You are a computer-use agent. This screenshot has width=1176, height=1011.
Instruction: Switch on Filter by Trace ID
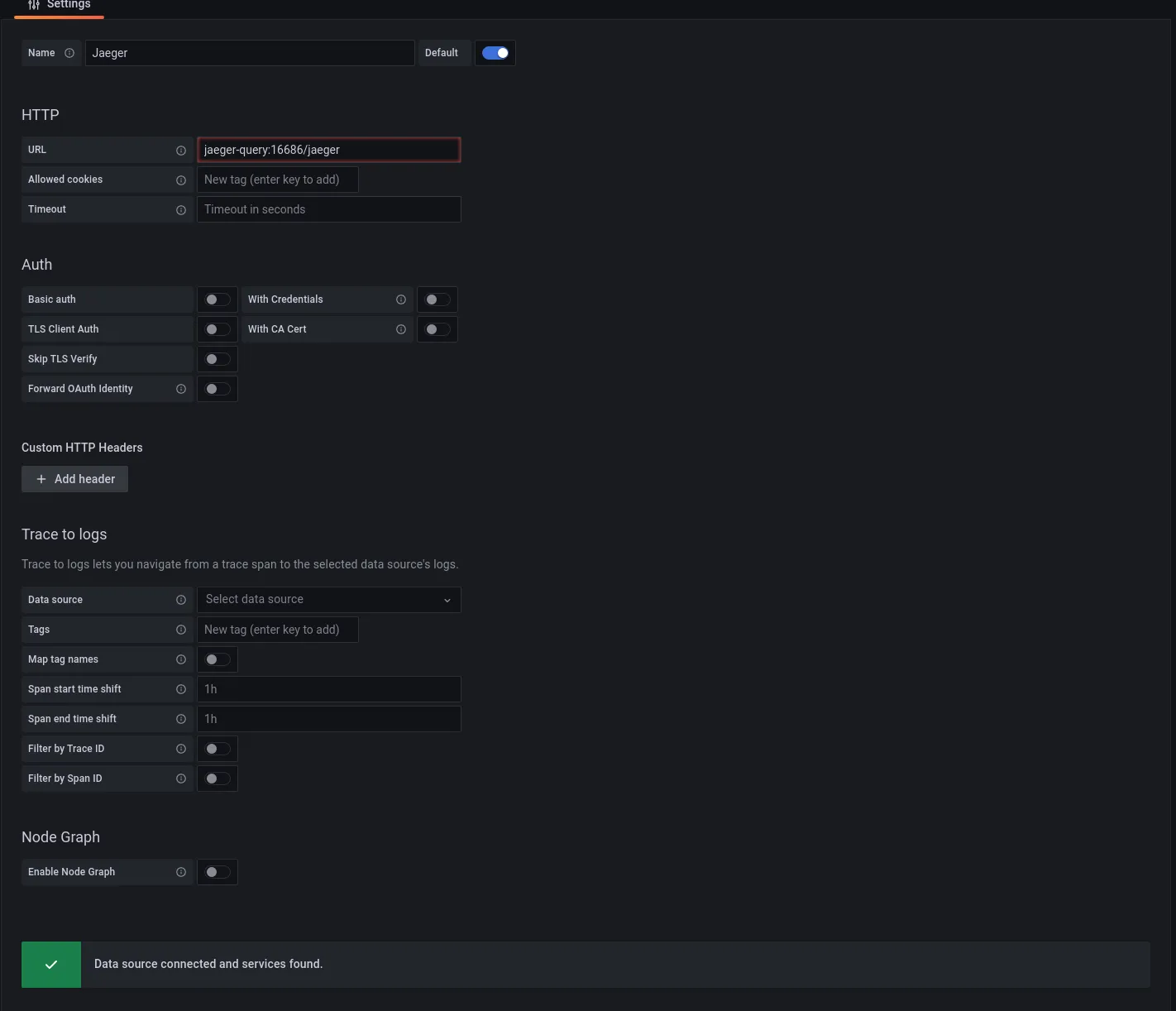pyautogui.click(x=218, y=749)
